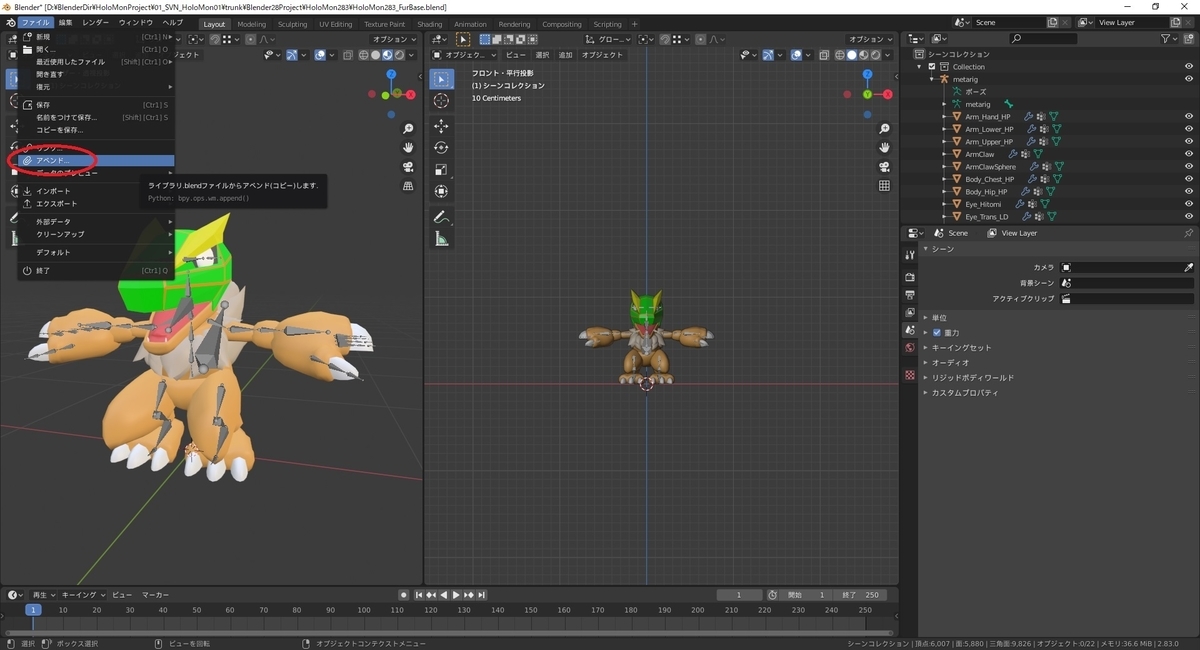1200x650 pixels.
Task: Click the Blender logo menu icon
Action: point(9,22)
